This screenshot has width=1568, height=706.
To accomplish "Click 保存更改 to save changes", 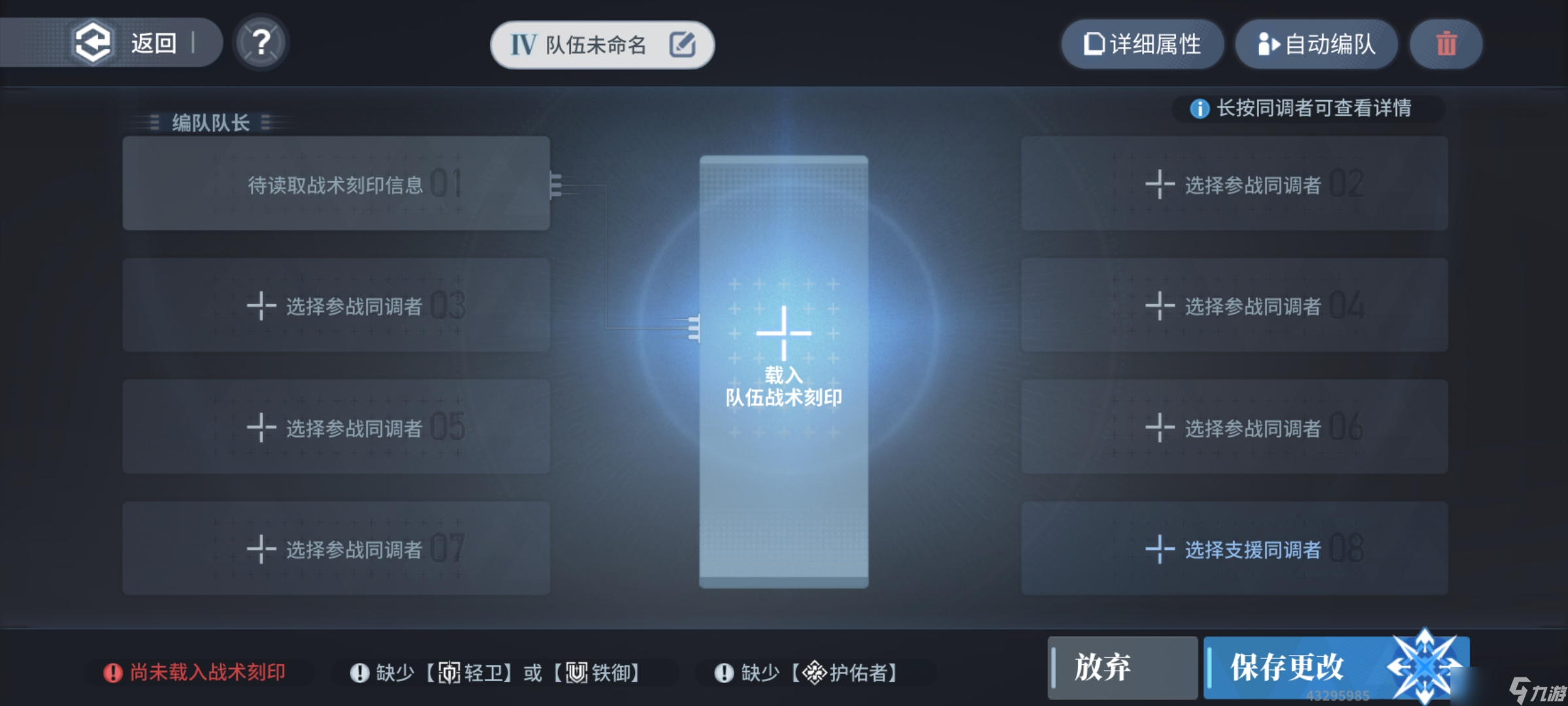I will tap(1336, 667).
